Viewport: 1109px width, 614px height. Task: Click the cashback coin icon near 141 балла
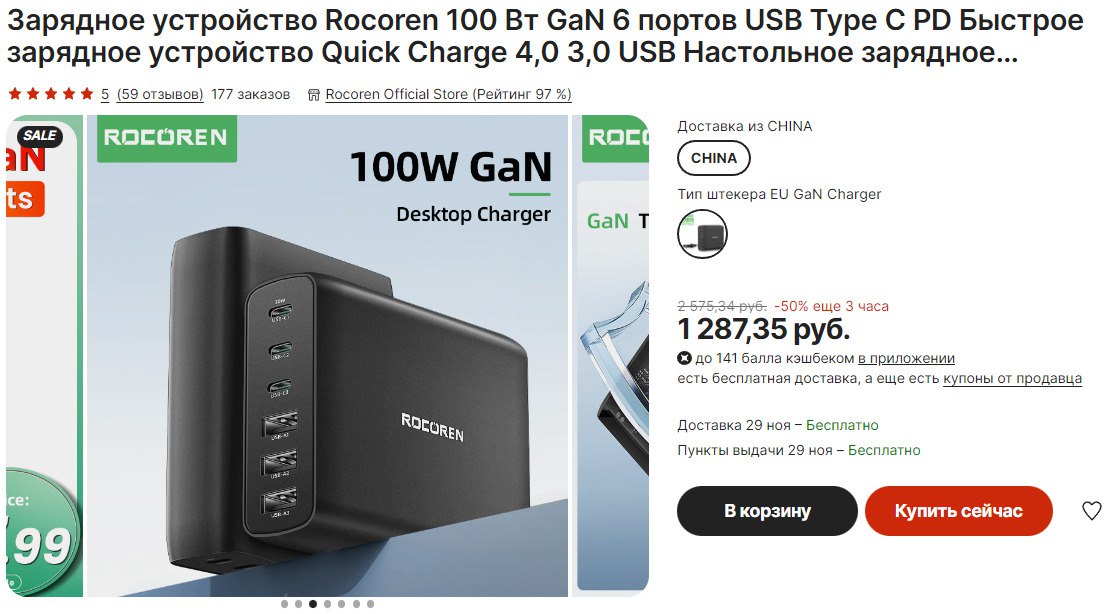tap(684, 358)
